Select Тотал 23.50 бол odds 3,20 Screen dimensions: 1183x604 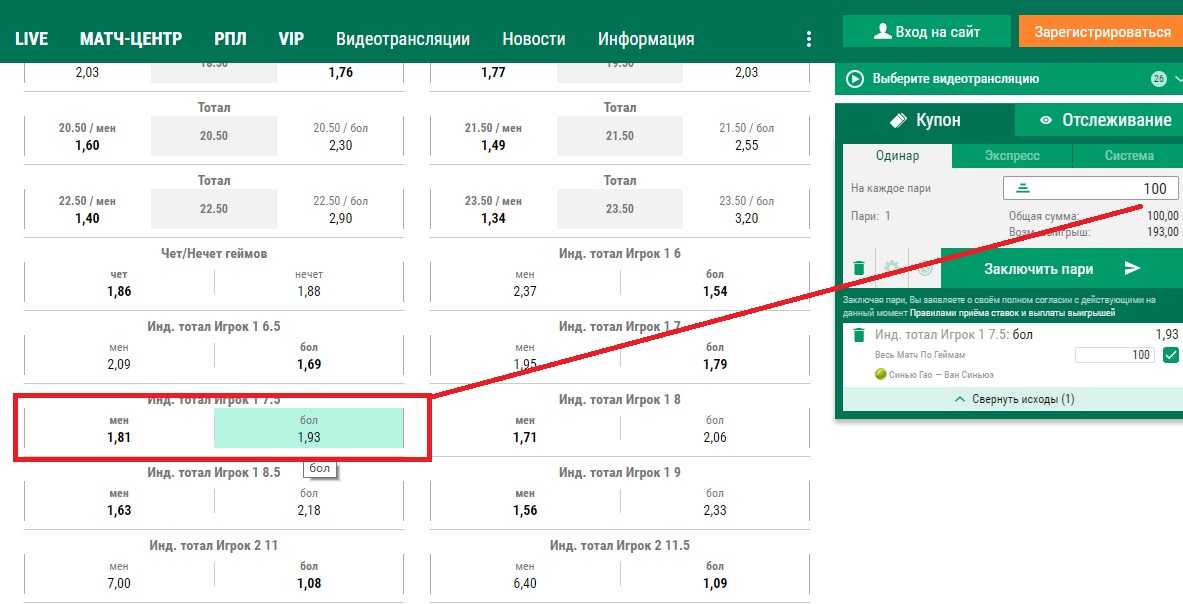pyautogui.click(x=746, y=210)
